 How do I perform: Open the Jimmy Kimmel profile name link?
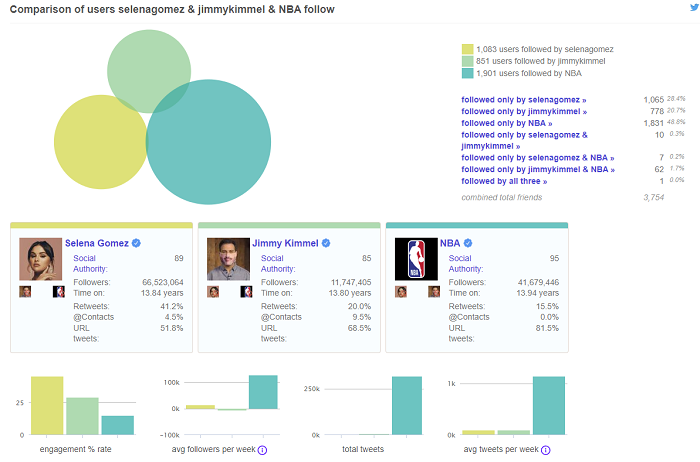285,243
